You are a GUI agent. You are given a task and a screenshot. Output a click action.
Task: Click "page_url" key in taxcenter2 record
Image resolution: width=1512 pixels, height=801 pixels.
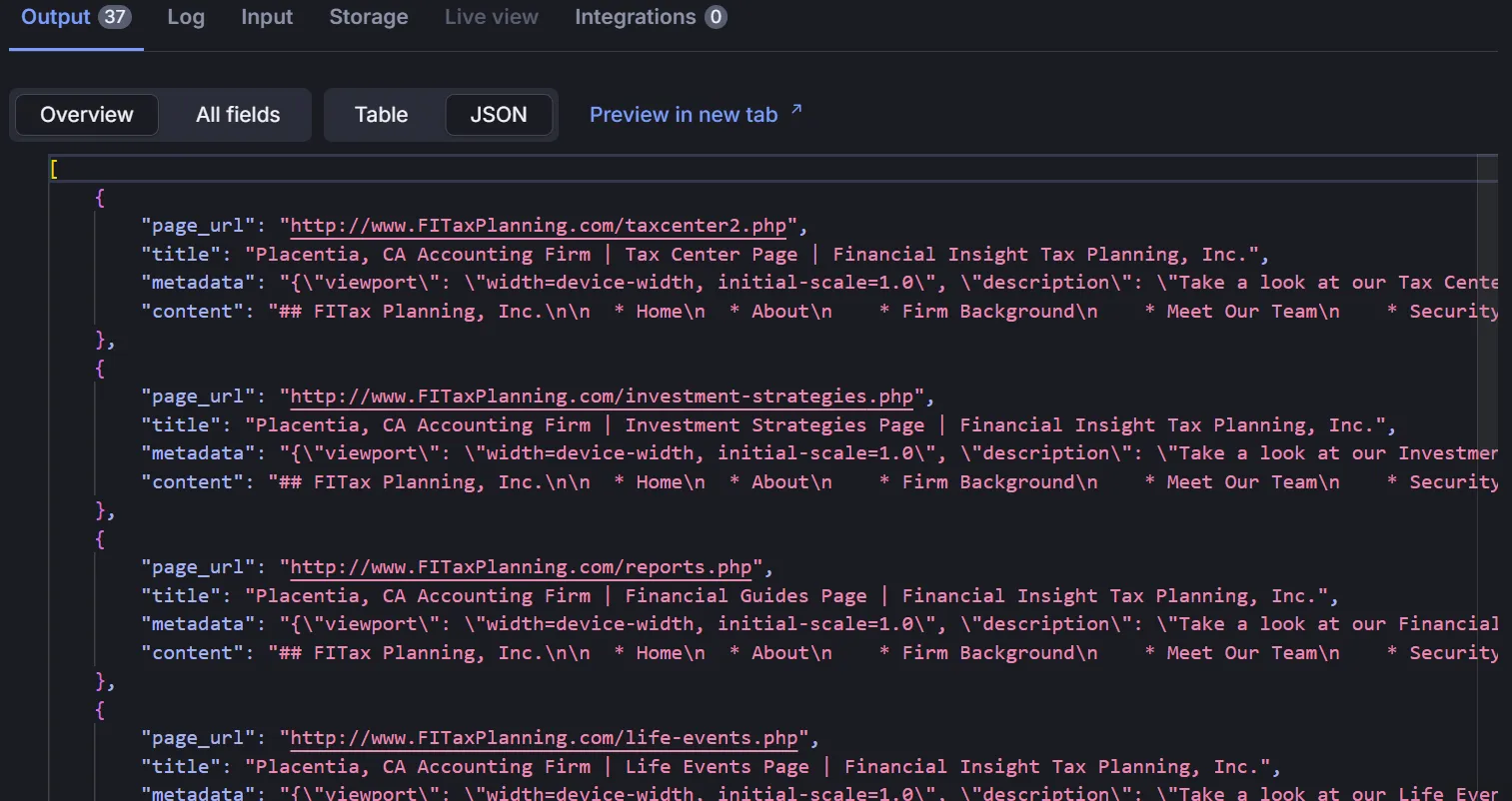(x=198, y=226)
